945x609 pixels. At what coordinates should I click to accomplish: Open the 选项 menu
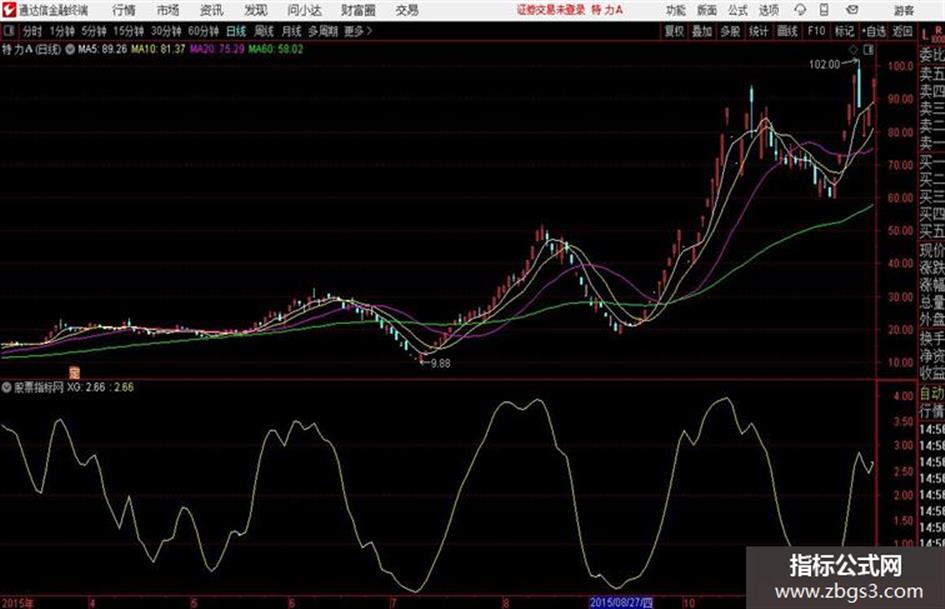click(769, 10)
